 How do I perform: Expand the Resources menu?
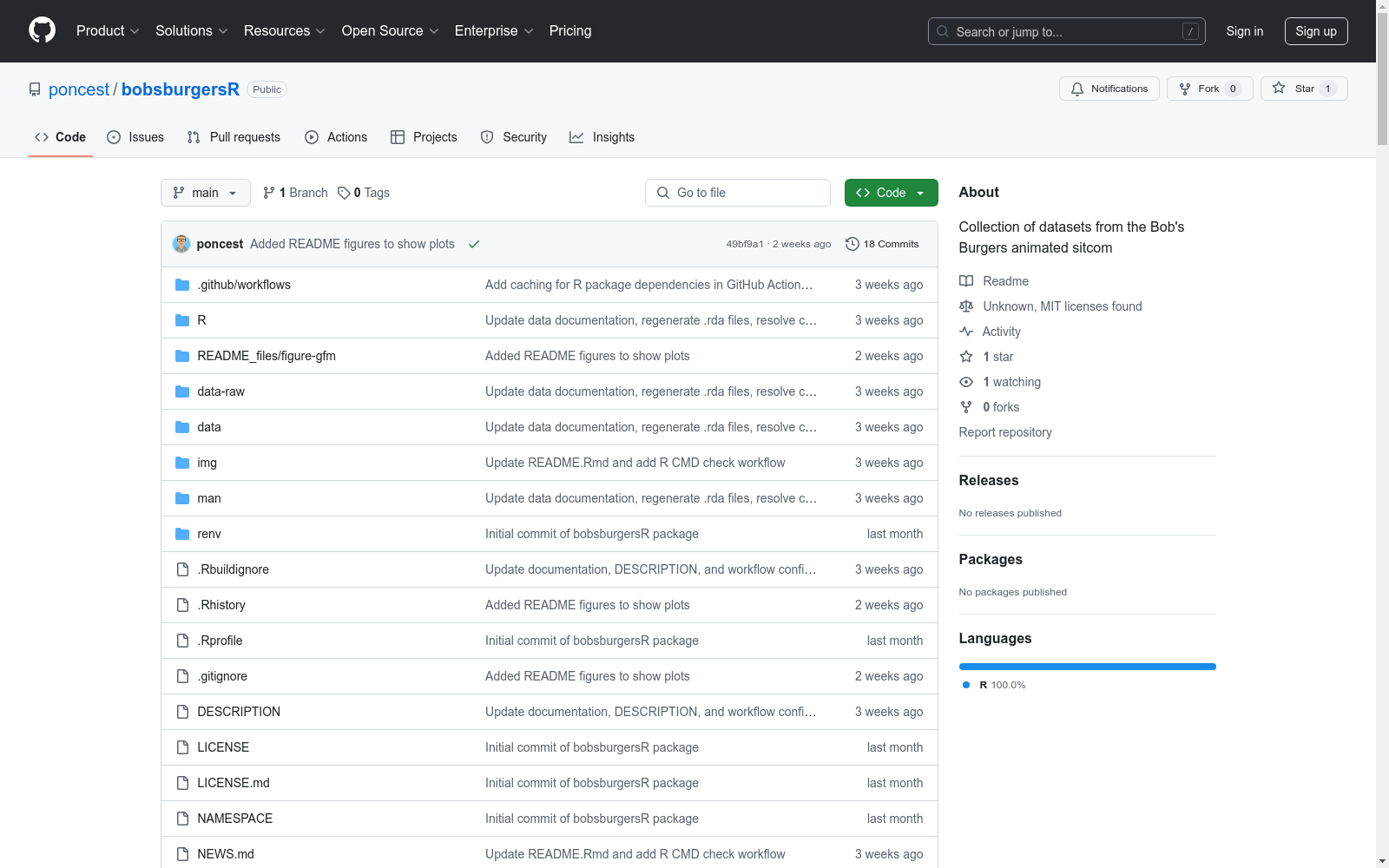point(285,31)
